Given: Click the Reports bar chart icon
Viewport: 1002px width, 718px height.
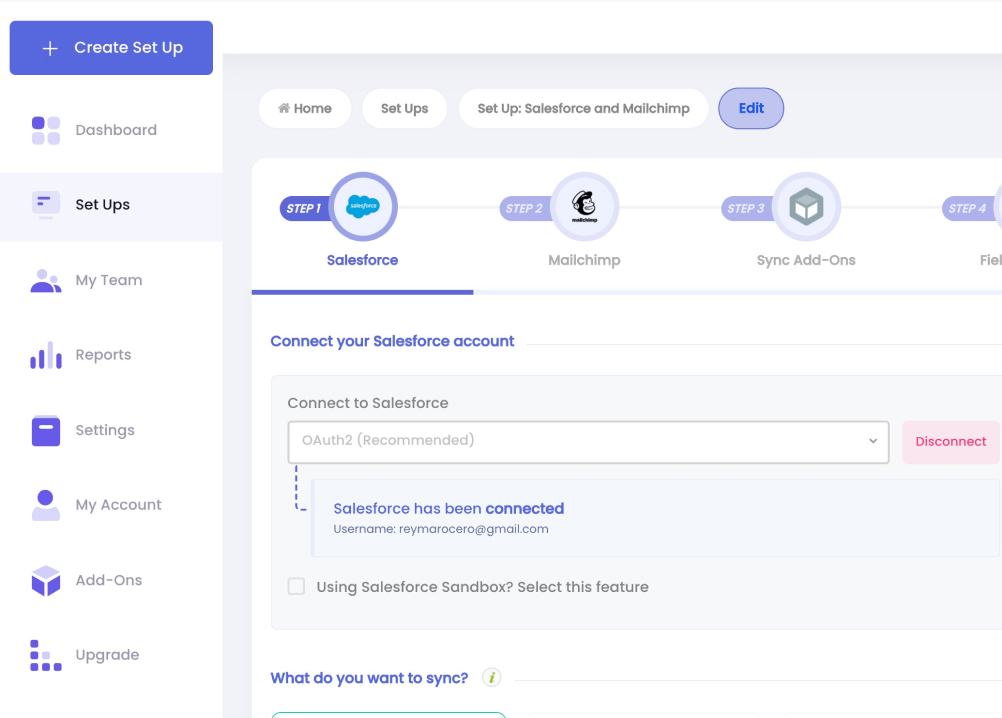Looking at the screenshot, I should point(46,355).
